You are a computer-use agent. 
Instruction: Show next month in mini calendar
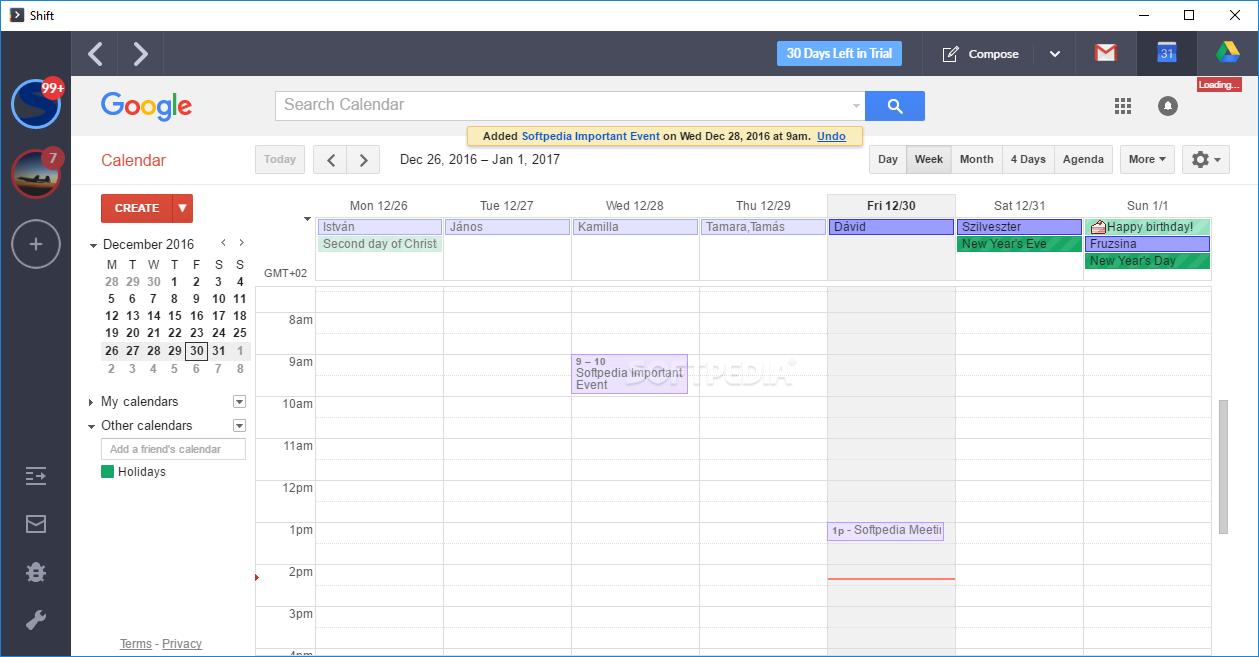tap(241, 243)
